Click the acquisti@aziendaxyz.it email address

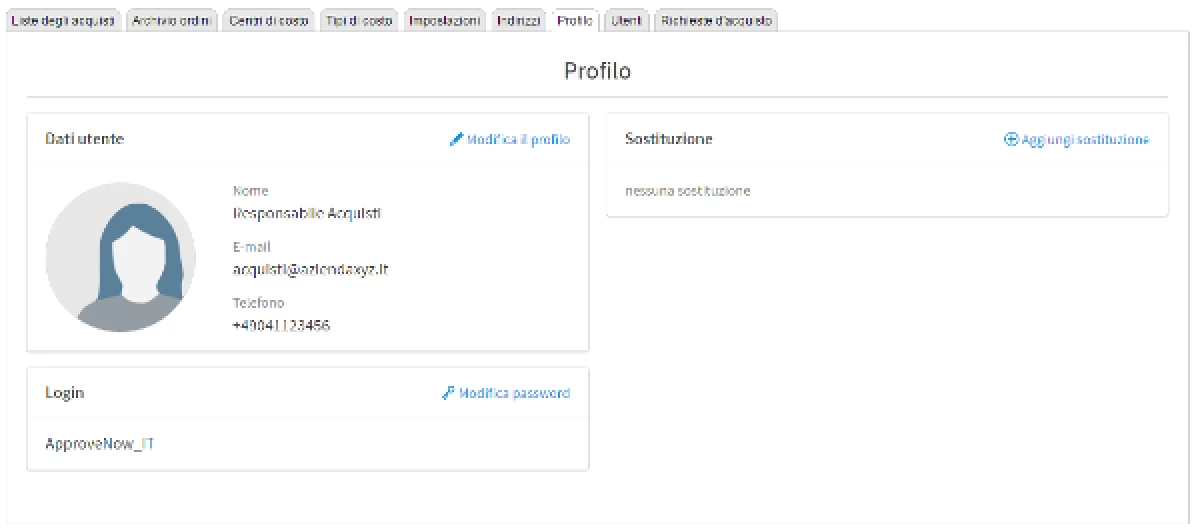(310, 270)
